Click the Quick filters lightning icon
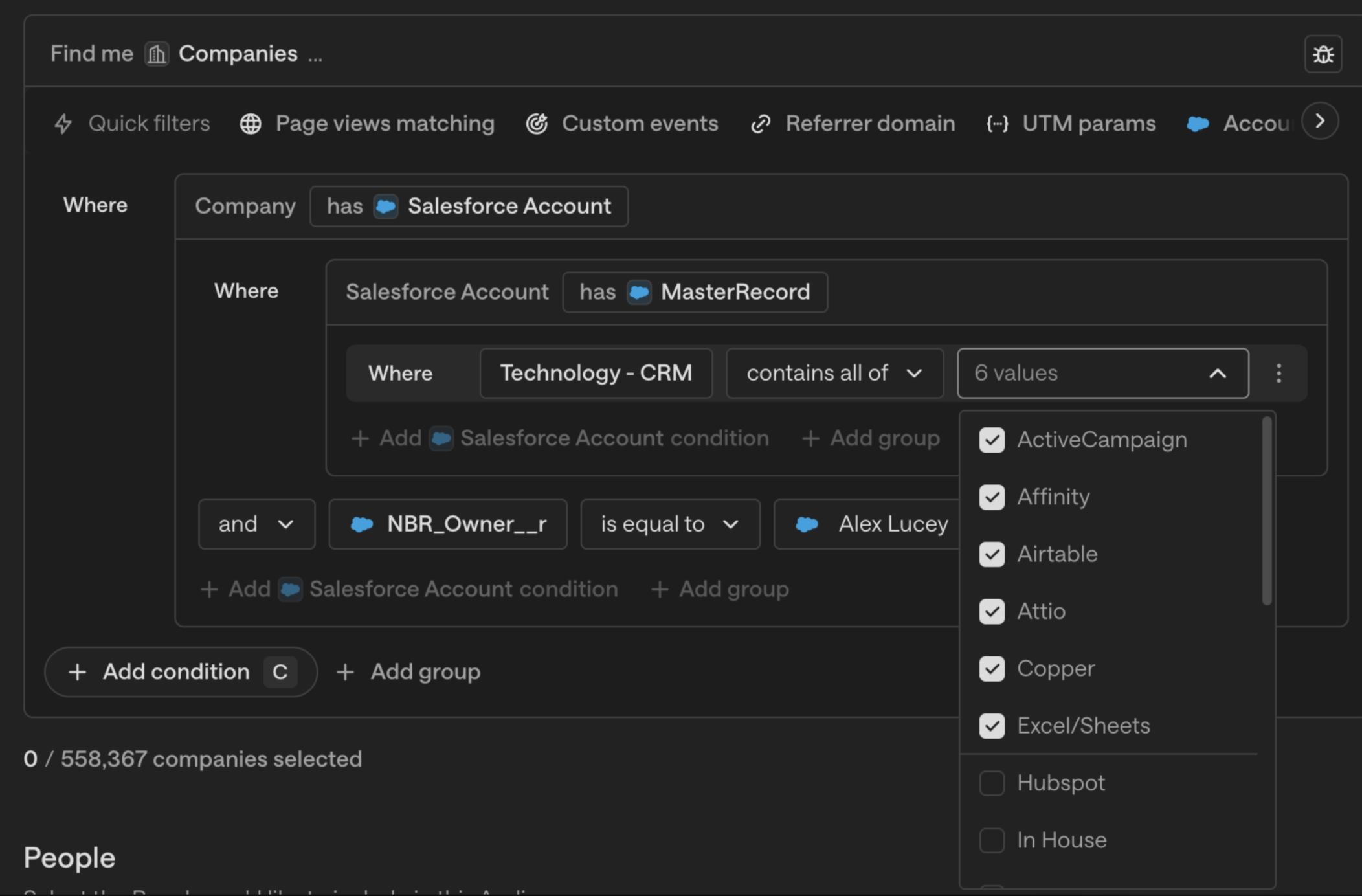Viewport: 1362px width, 896px height. 63,124
